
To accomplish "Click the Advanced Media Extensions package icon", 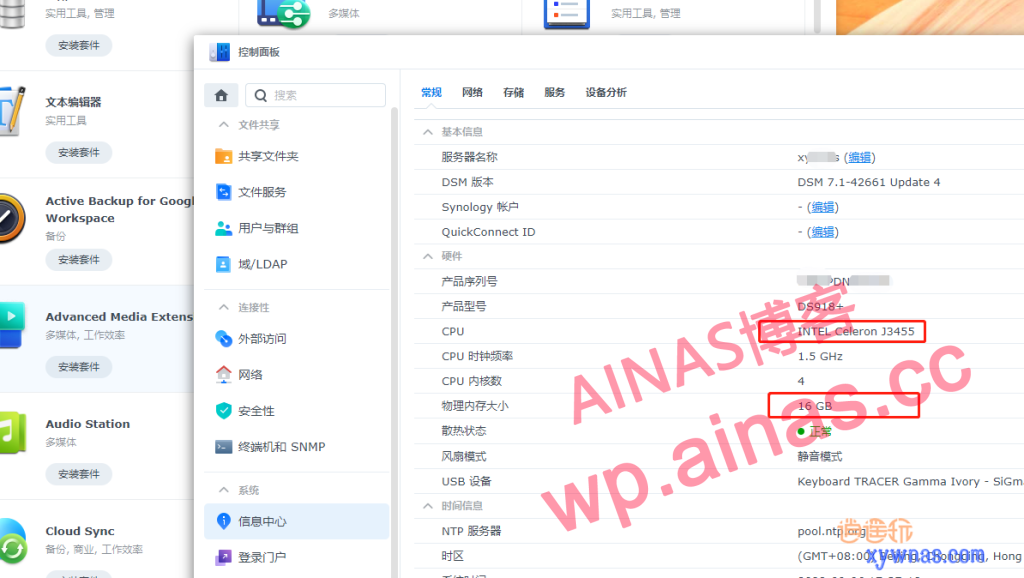I will point(12,325).
